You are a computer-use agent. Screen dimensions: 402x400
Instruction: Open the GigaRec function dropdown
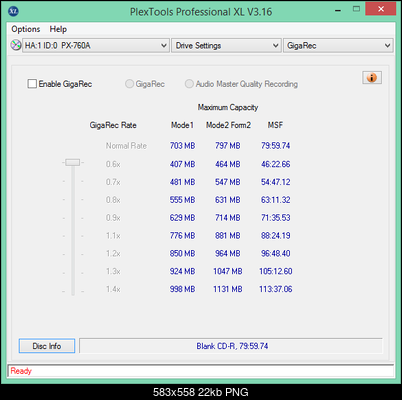coord(338,45)
